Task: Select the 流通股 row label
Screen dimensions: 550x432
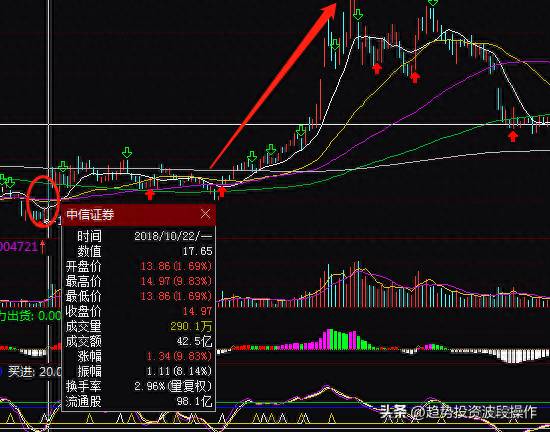Action: click(x=83, y=401)
